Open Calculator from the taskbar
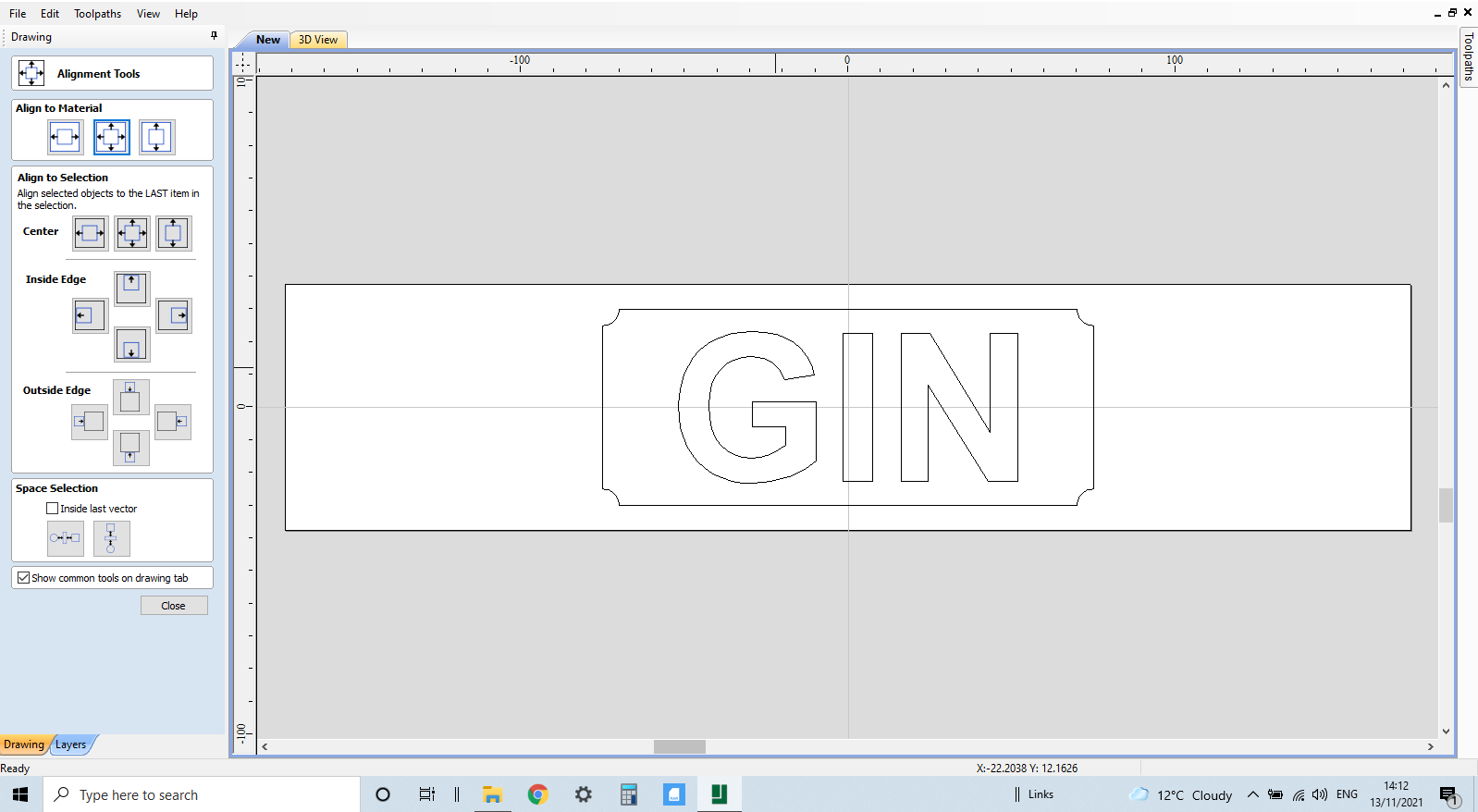Image resolution: width=1478 pixels, height=812 pixels. click(x=629, y=794)
